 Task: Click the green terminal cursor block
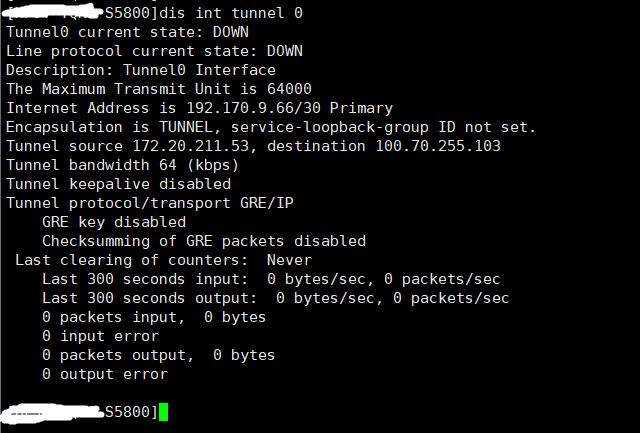tap(163, 412)
